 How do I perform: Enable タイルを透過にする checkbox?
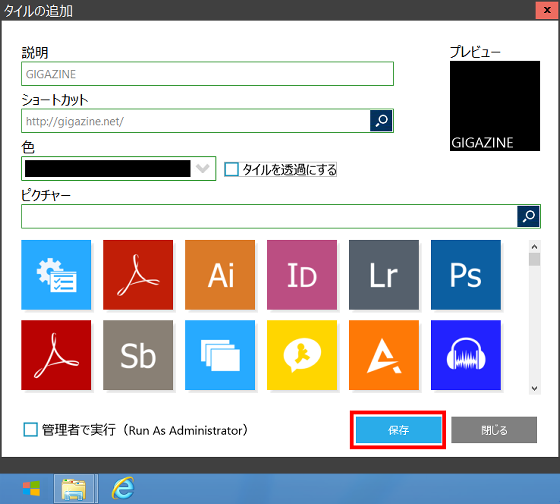(x=231, y=169)
